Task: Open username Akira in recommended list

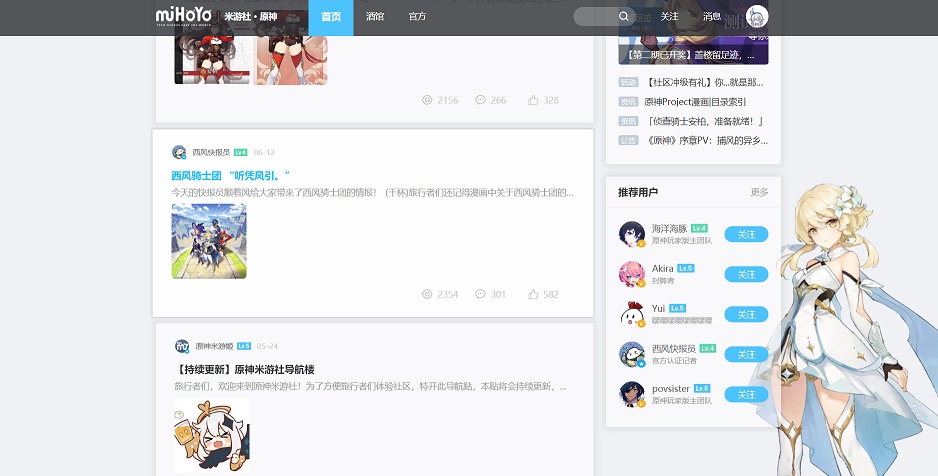Action: point(663,268)
